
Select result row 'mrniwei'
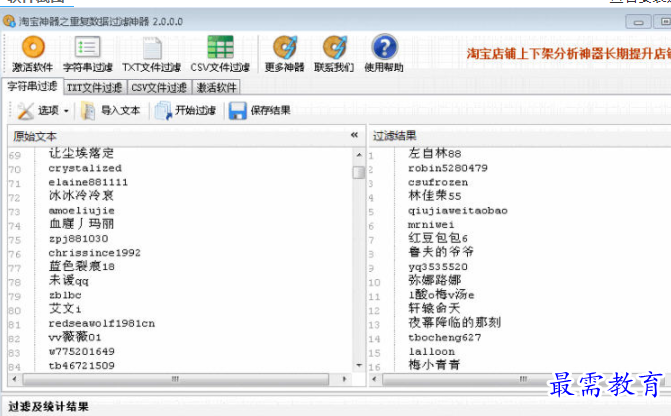431,225
